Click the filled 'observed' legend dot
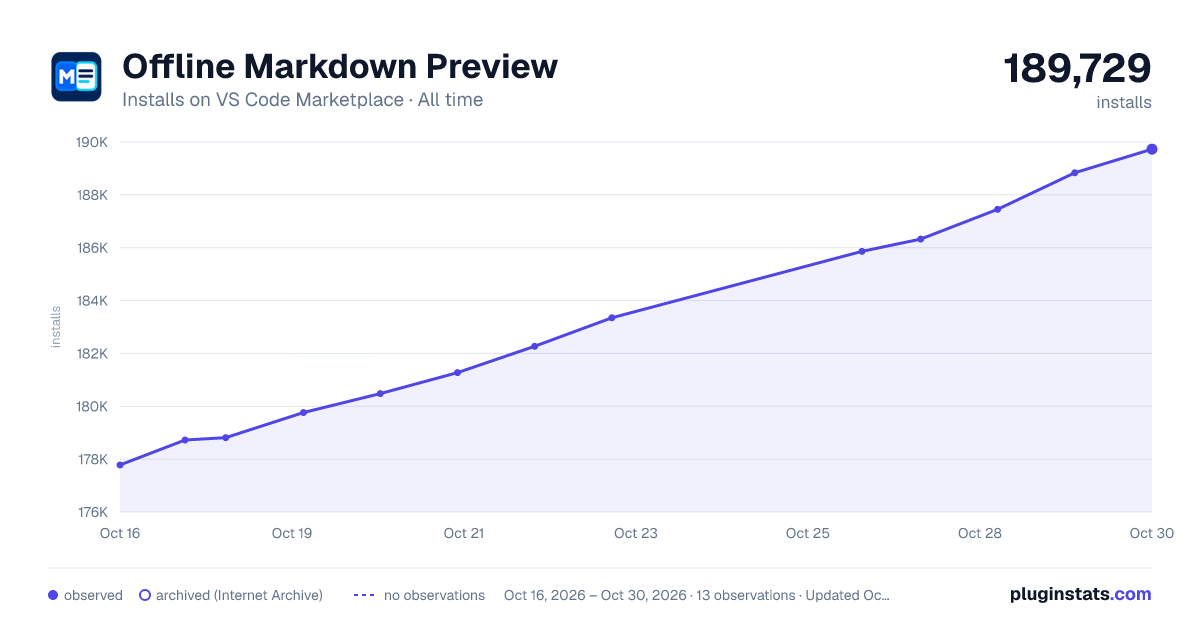 click(53, 595)
